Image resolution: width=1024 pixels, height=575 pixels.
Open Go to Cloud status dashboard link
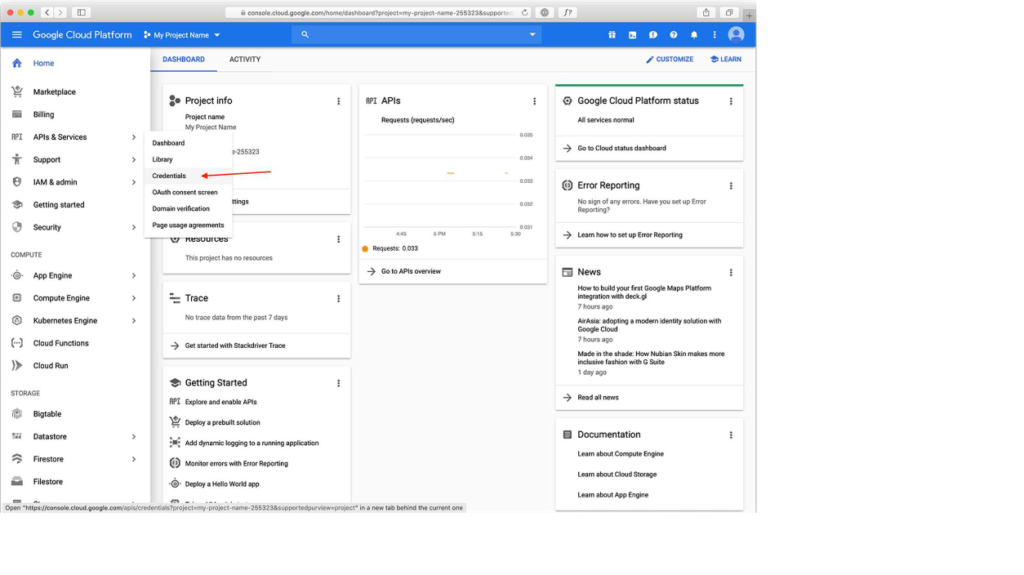[621, 148]
